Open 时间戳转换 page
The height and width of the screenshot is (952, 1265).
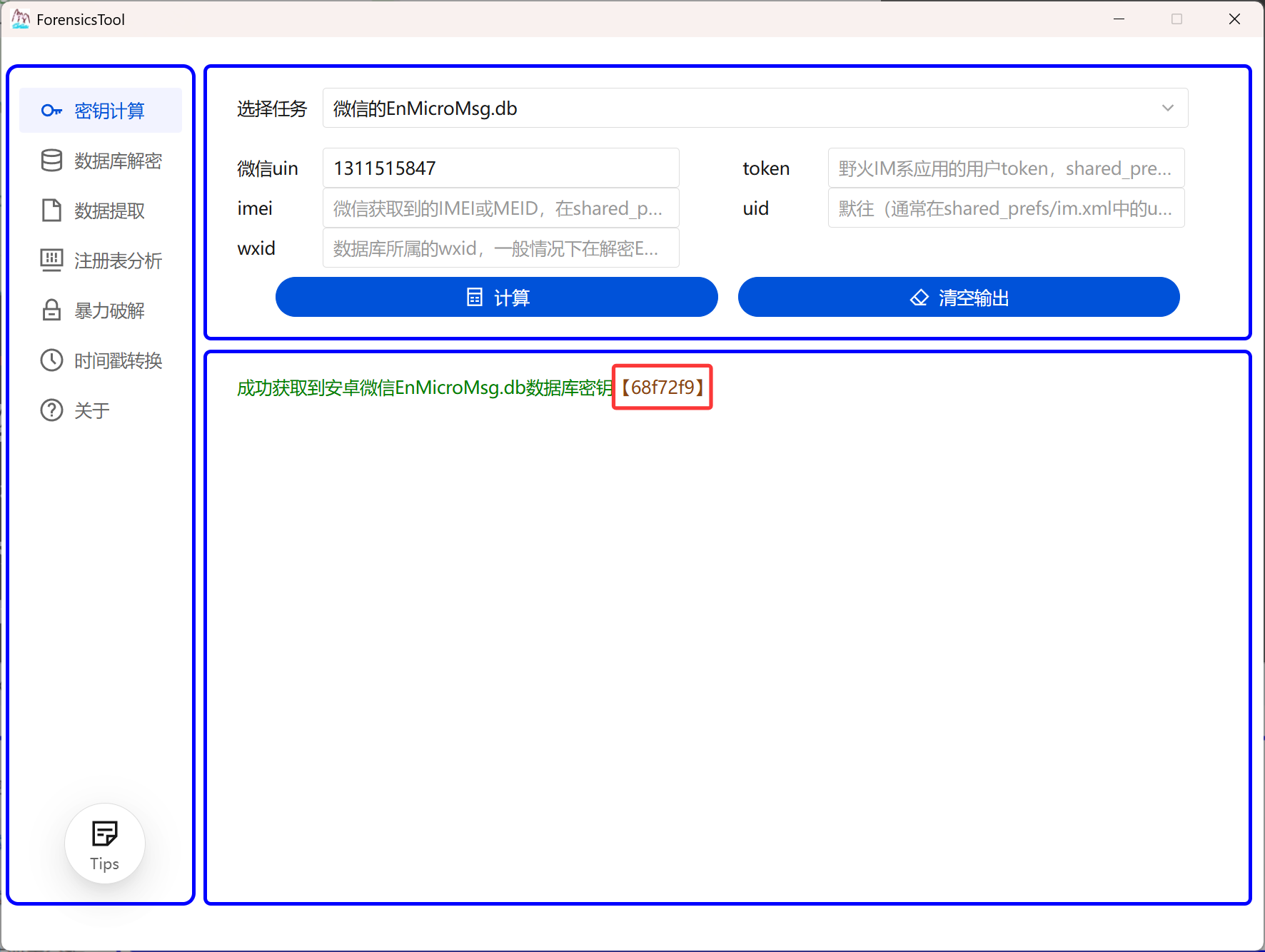click(x=101, y=360)
